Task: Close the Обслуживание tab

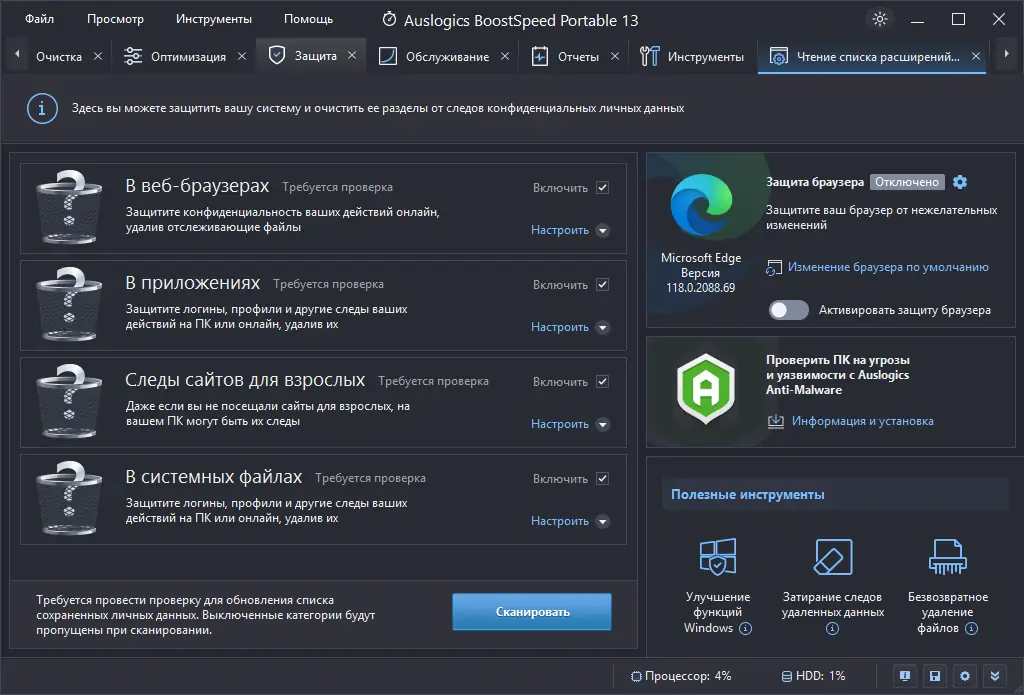Action: [x=505, y=57]
